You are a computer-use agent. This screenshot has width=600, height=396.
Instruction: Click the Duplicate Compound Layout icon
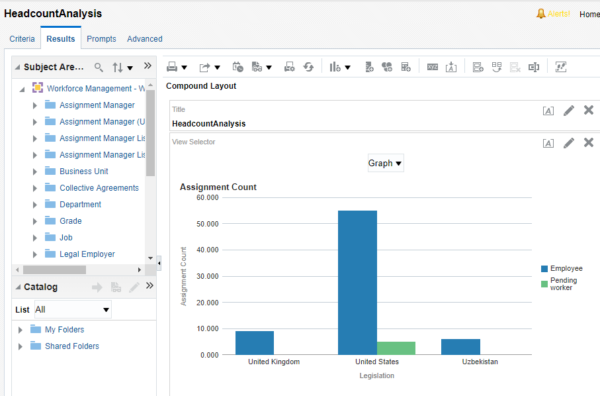(x=497, y=67)
